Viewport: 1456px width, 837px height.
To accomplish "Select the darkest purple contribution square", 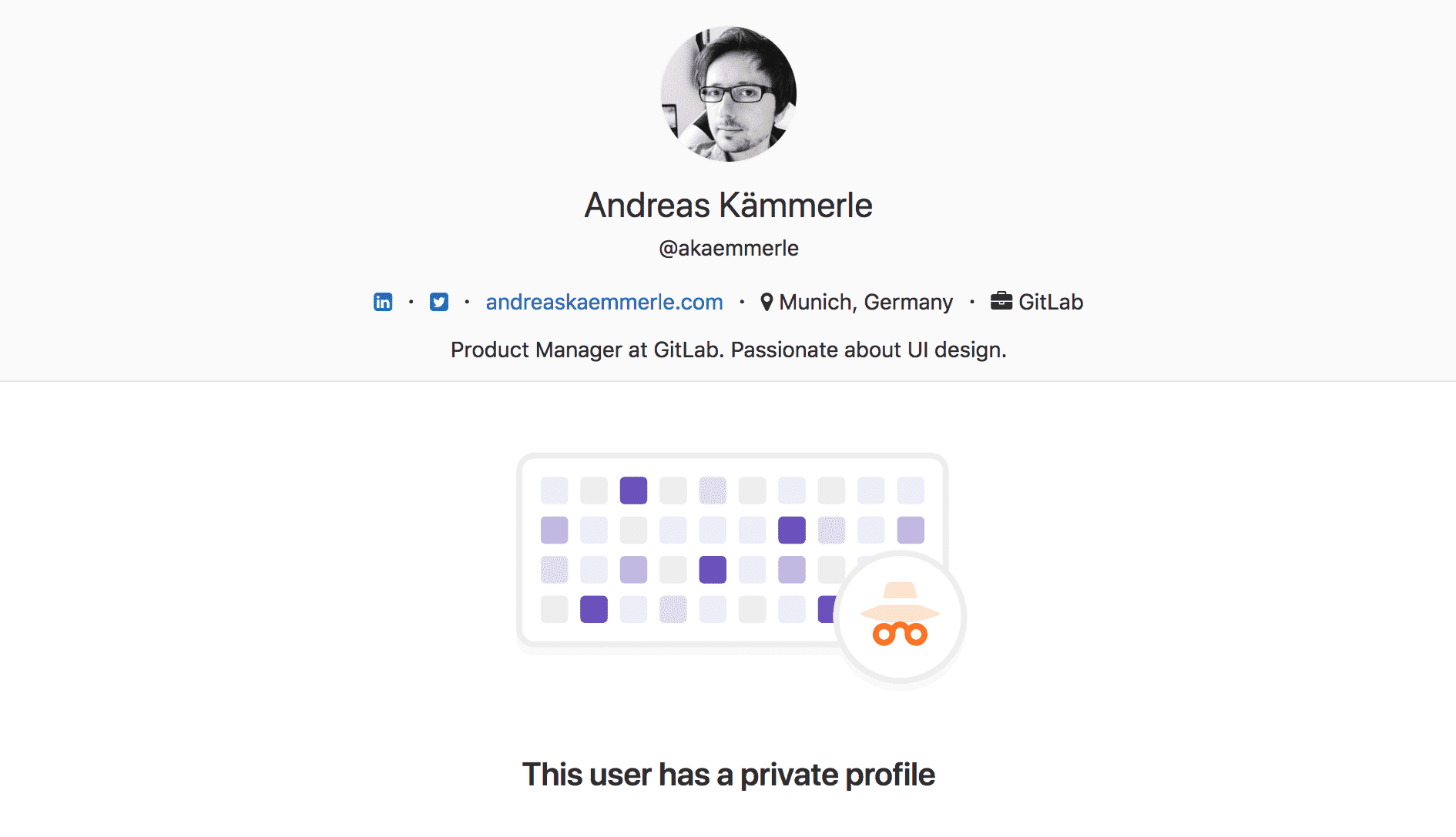I will click(633, 490).
